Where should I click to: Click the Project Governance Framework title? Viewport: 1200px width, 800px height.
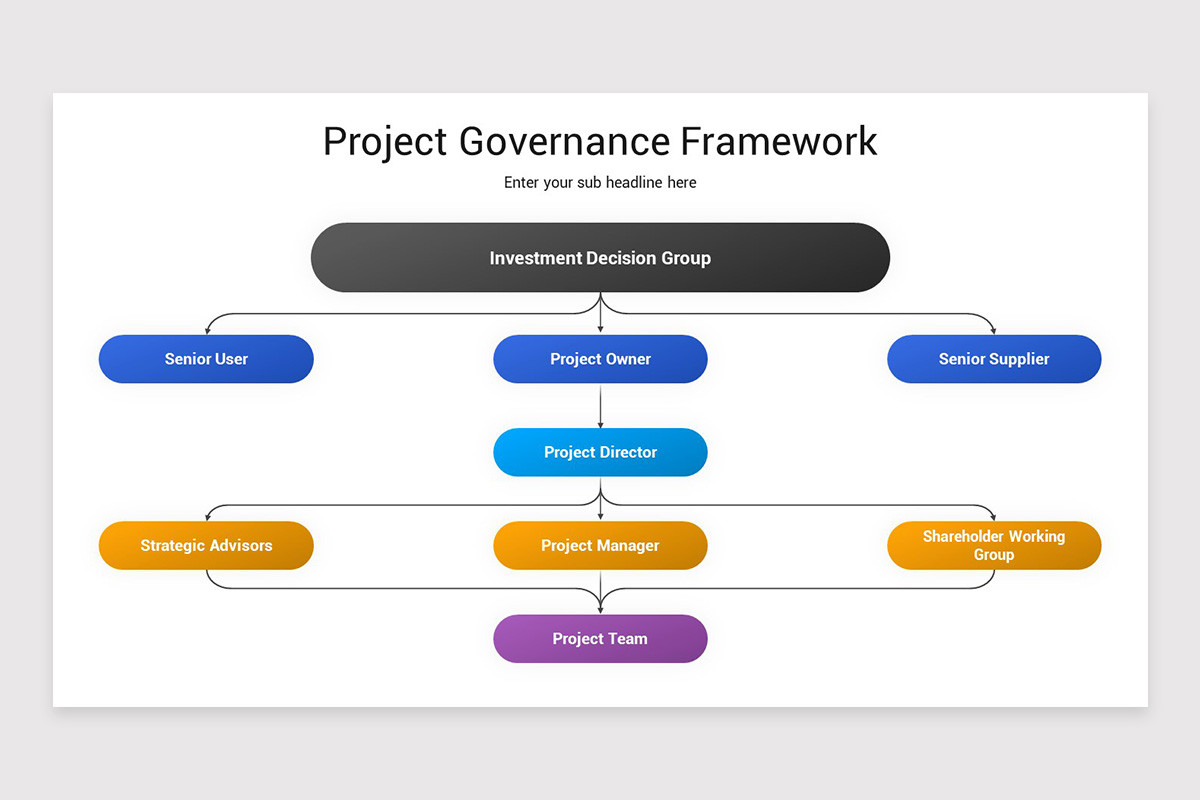600,141
